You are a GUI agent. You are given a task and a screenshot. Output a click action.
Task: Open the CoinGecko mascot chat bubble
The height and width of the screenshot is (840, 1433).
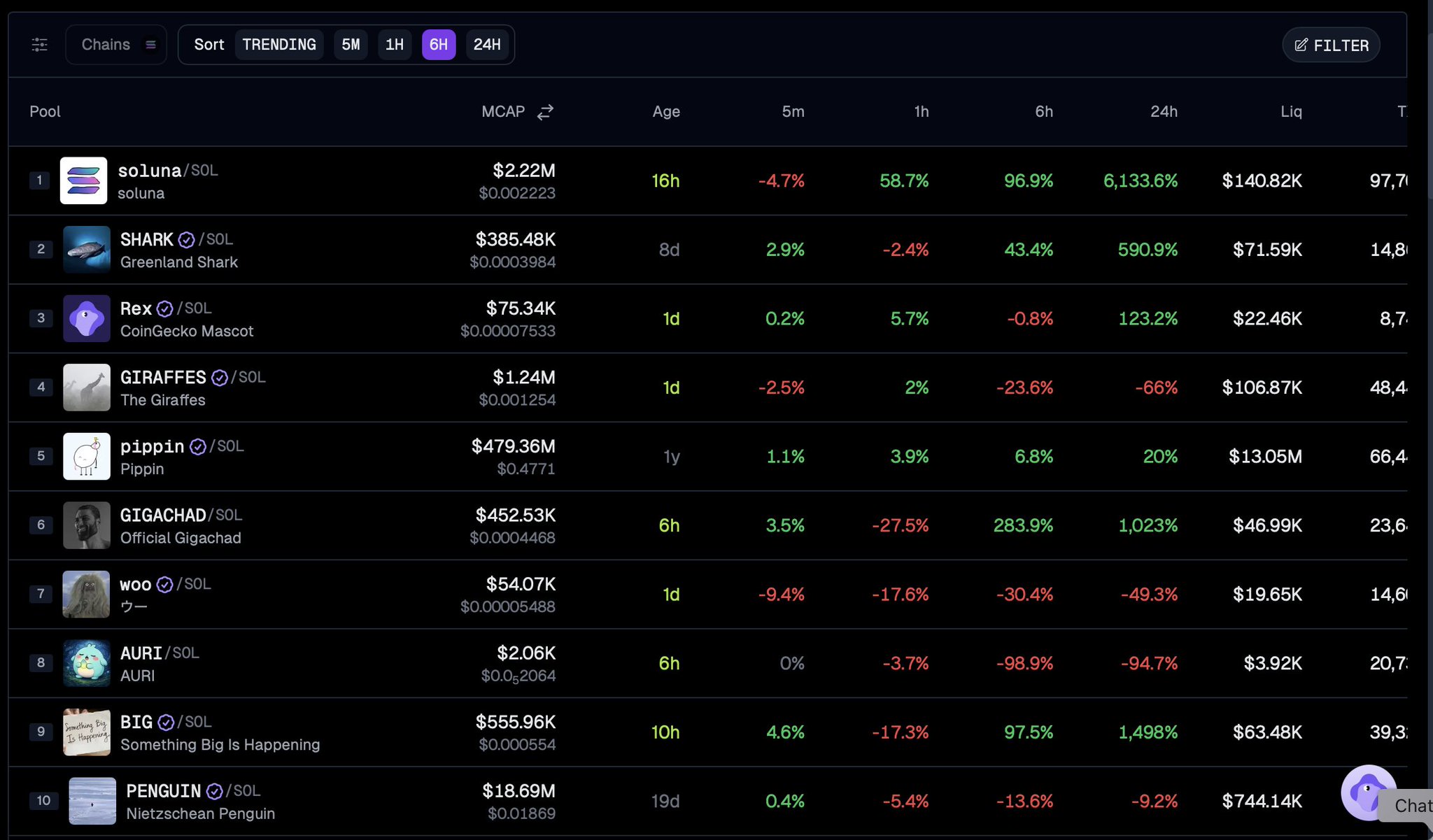point(1368,792)
